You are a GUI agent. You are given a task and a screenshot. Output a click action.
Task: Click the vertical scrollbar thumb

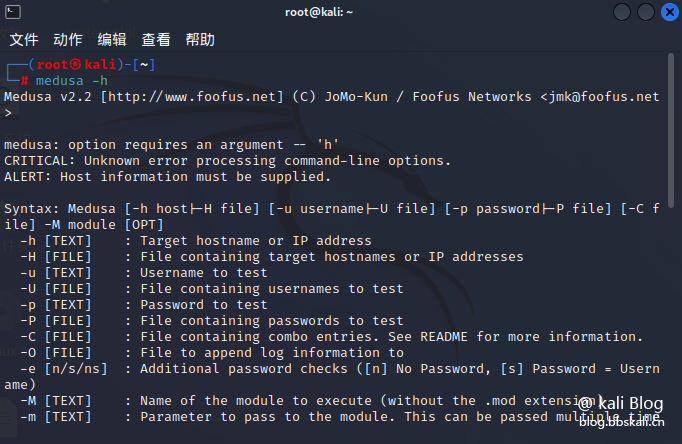pyautogui.click(x=671, y=127)
